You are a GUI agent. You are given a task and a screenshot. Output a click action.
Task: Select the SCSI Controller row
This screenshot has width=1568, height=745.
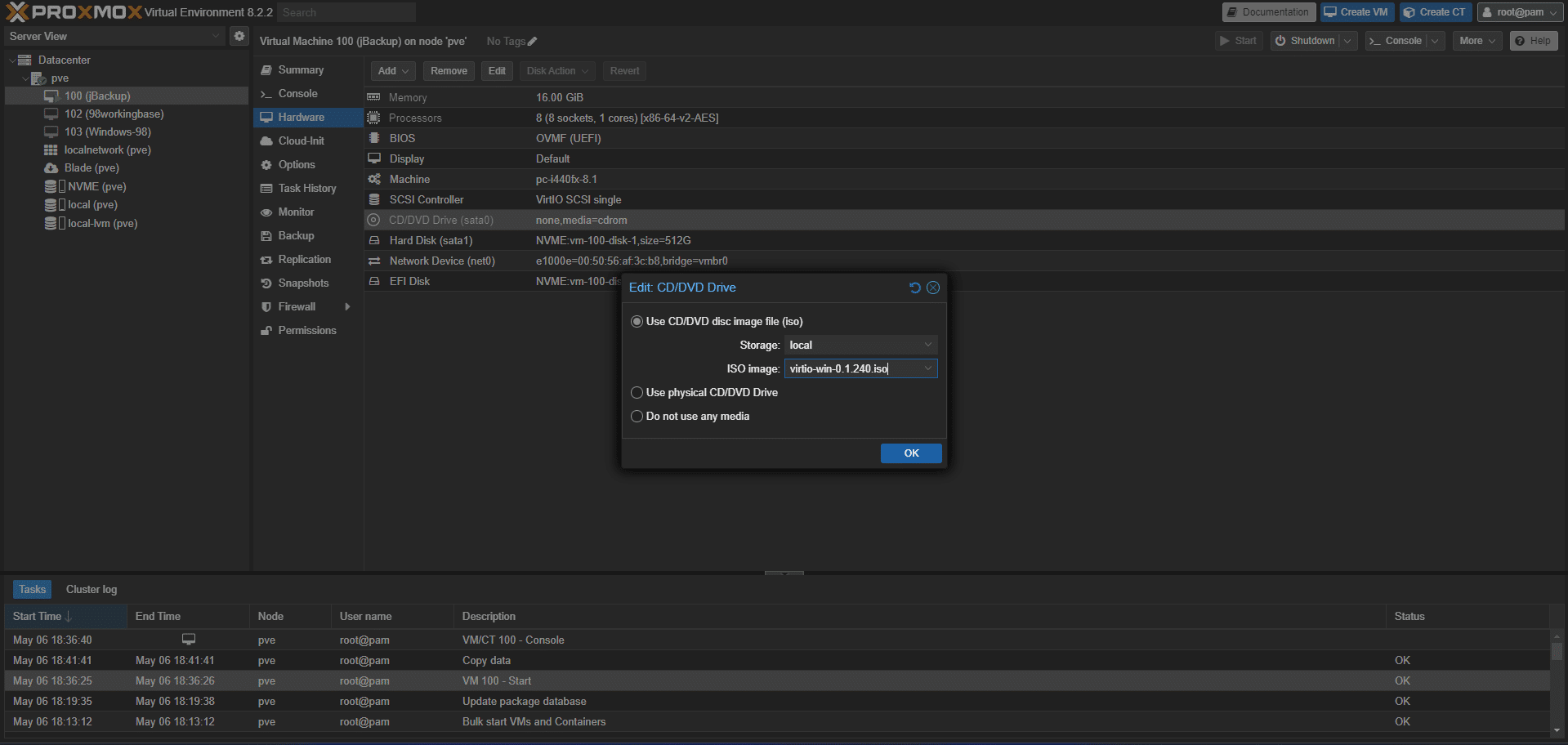964,199
